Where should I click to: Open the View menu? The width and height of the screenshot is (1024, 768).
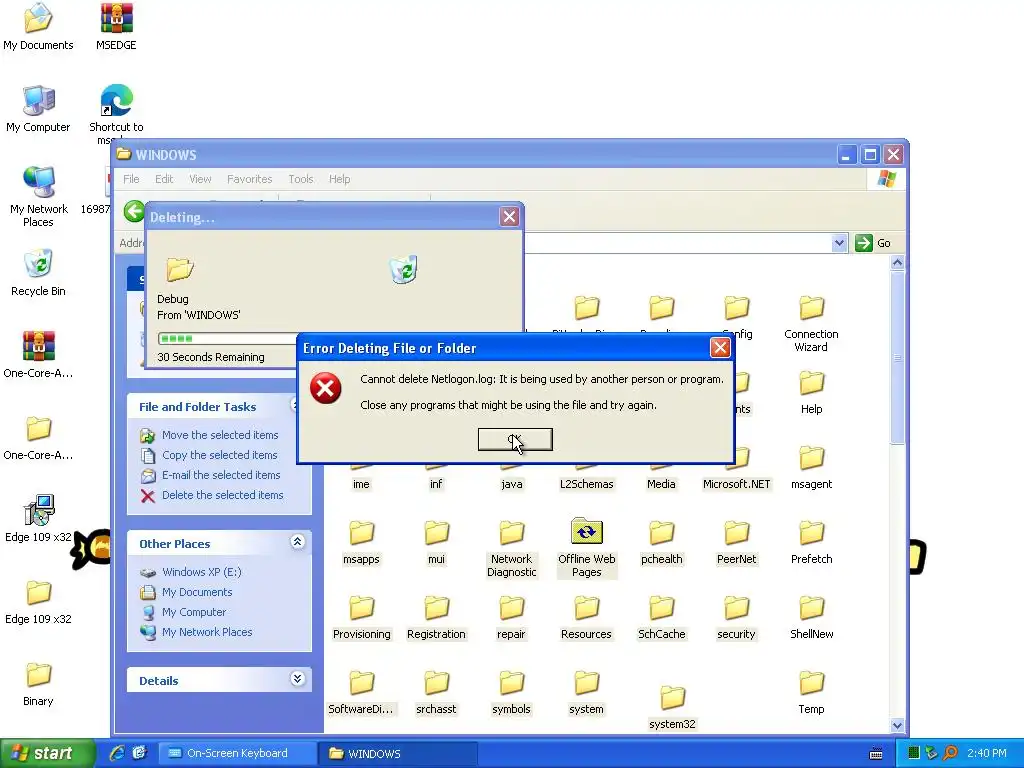[200, 179]
